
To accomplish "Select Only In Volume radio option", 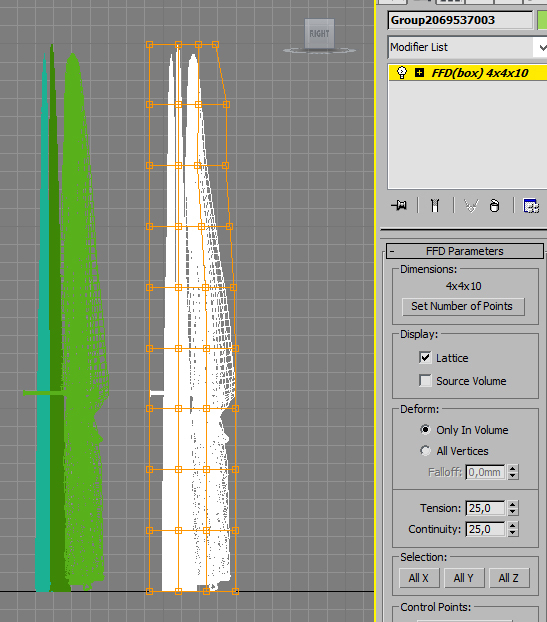I will coord(425,430).
